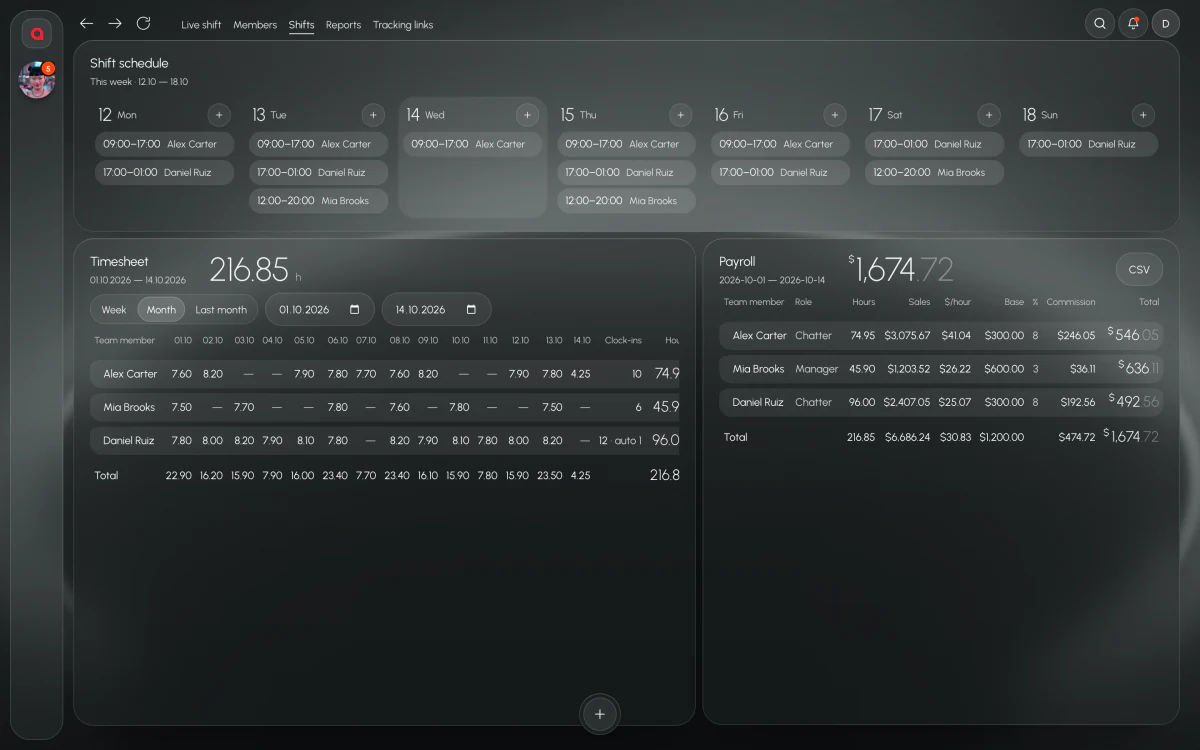Click the Base column header
The height and width of the screenshot is (750, 1200).
click(1014, 302)
